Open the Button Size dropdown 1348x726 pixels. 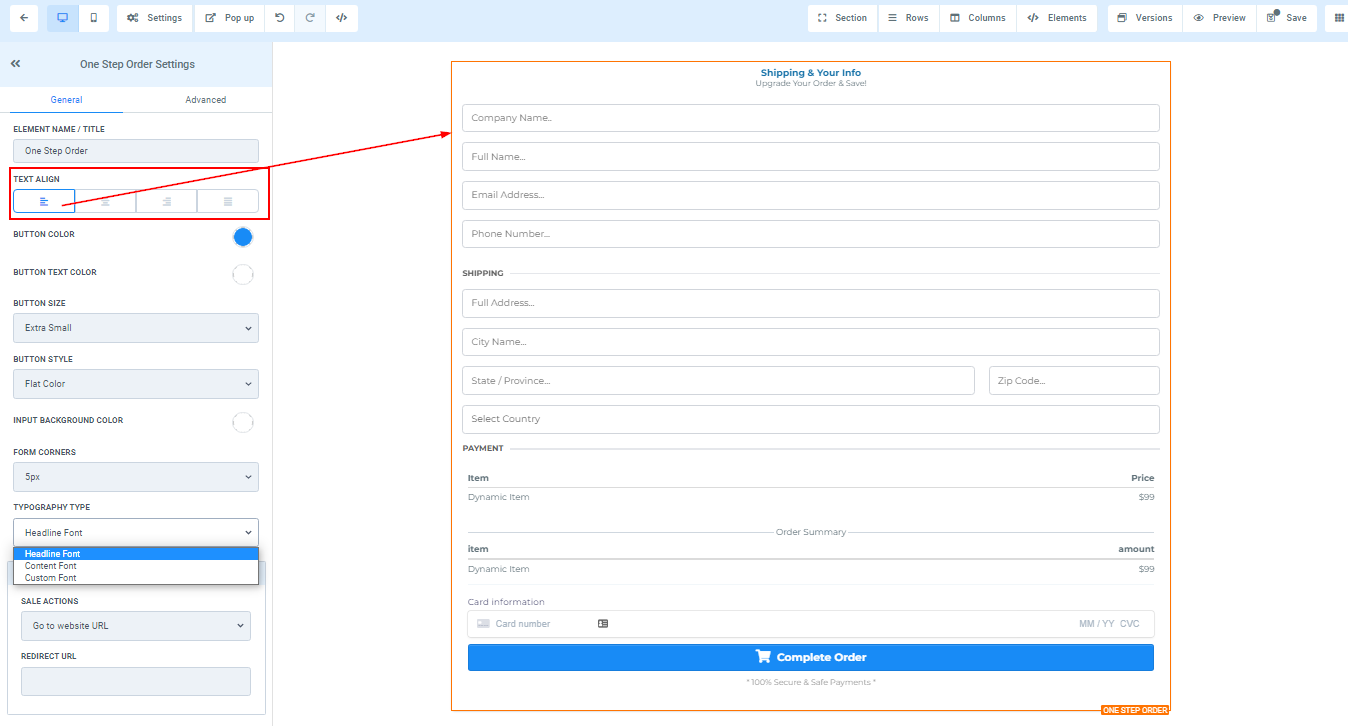(136, 328)
